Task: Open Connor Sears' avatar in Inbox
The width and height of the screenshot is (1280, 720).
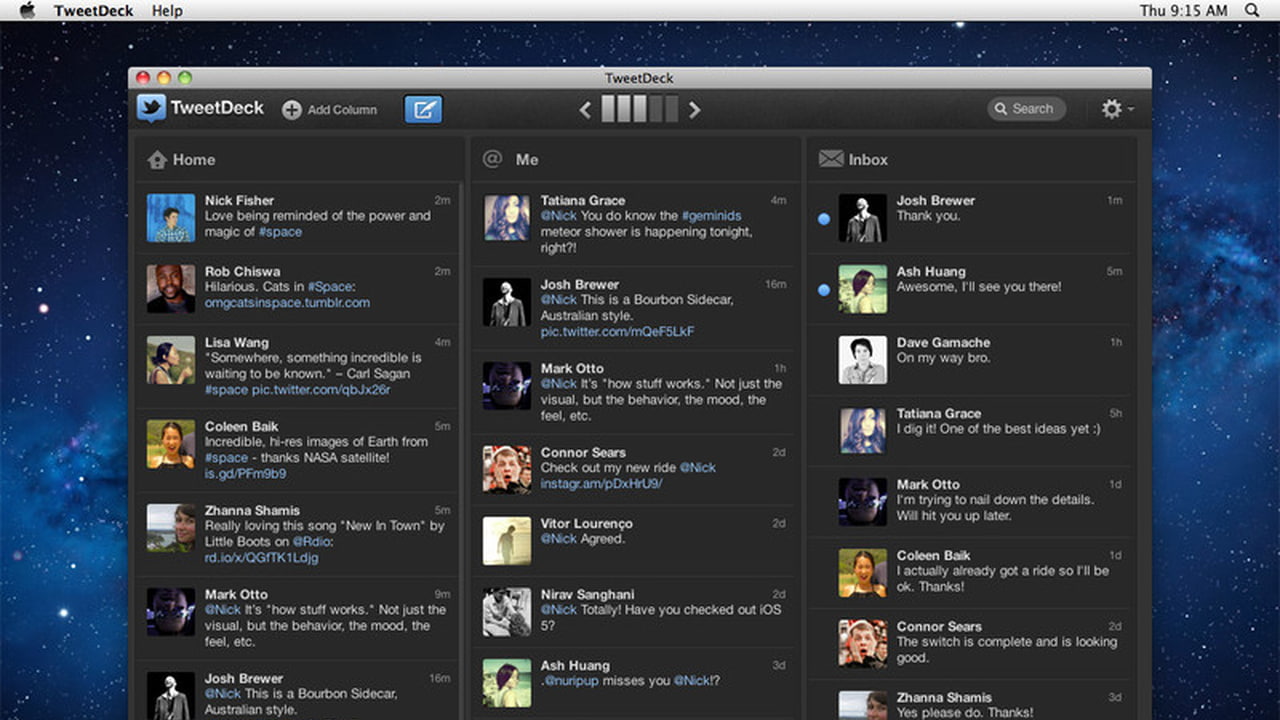Action: point(863,644)
